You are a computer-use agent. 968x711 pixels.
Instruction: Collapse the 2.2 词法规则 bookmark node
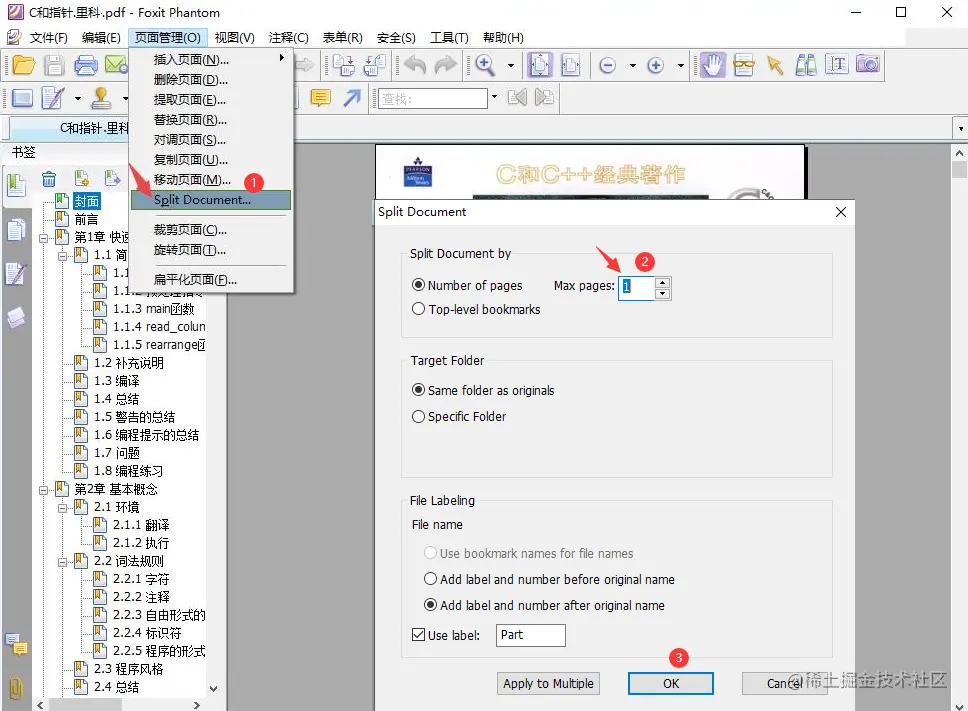coord(62,562)
